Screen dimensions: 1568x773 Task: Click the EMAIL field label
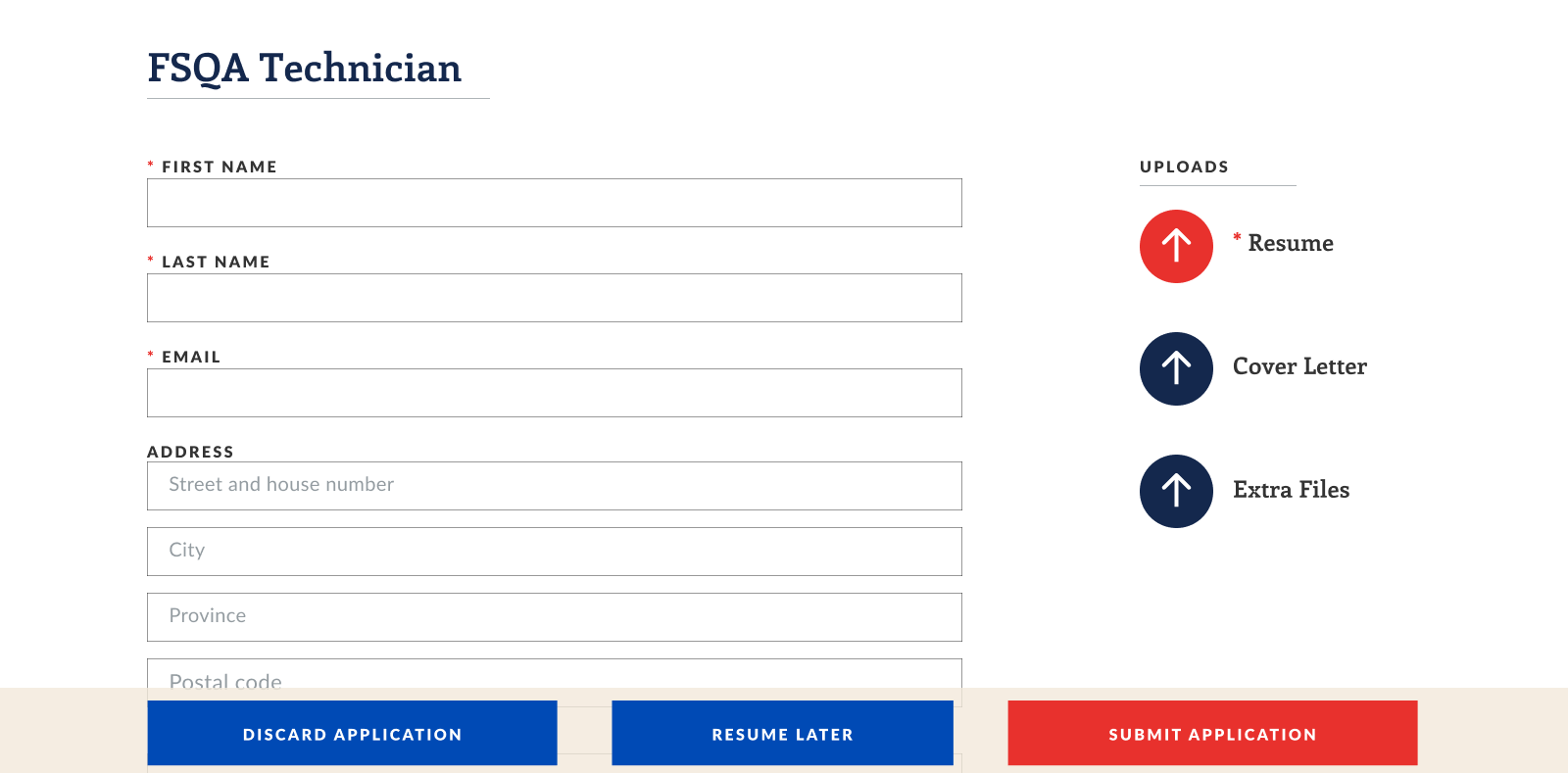click(x=191, y=357)
